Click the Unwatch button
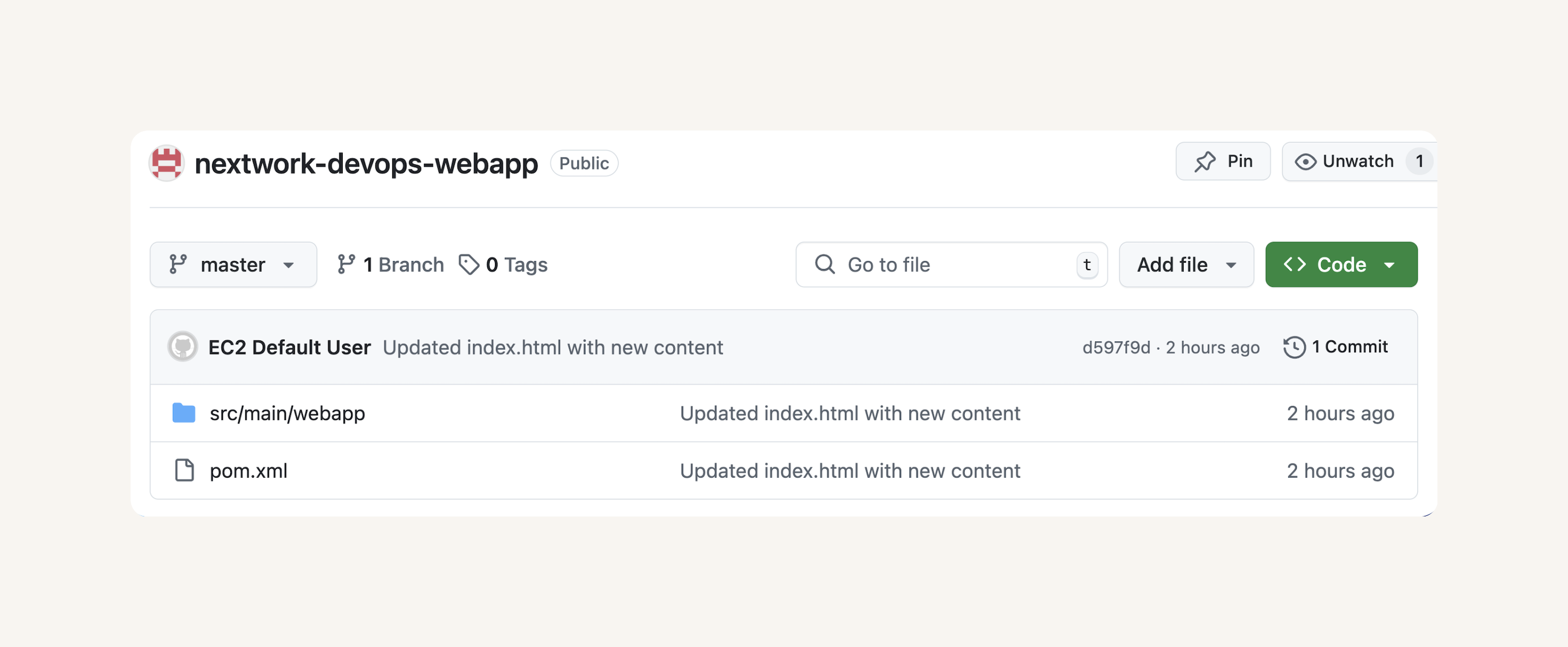Image resolution: width=1568 pixels, height=647 pixels. coord(1359,161)
